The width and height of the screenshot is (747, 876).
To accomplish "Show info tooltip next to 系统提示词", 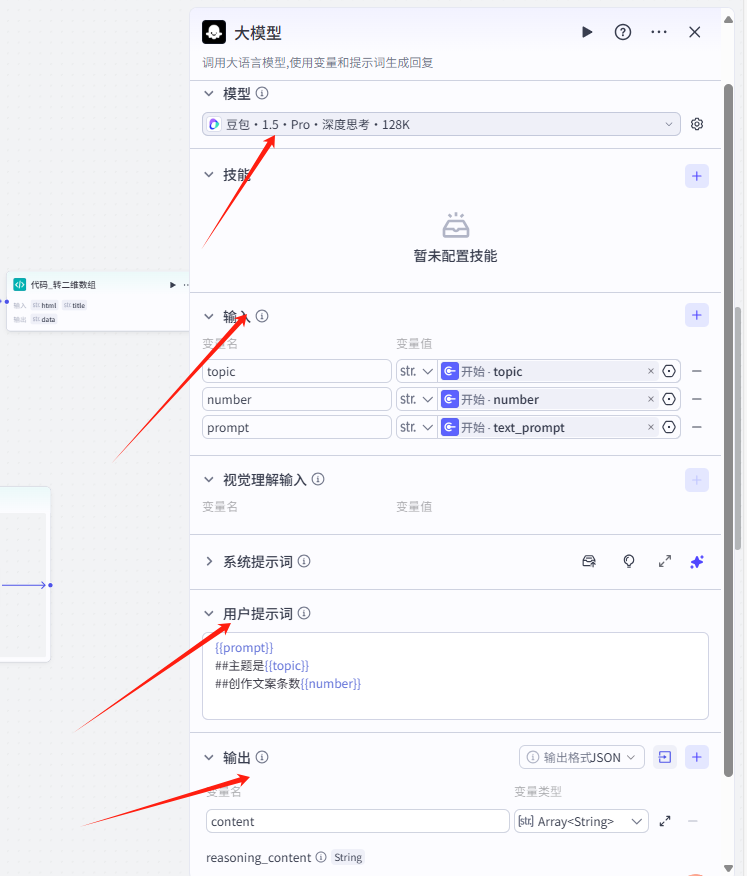I will (x=304, y=561).
